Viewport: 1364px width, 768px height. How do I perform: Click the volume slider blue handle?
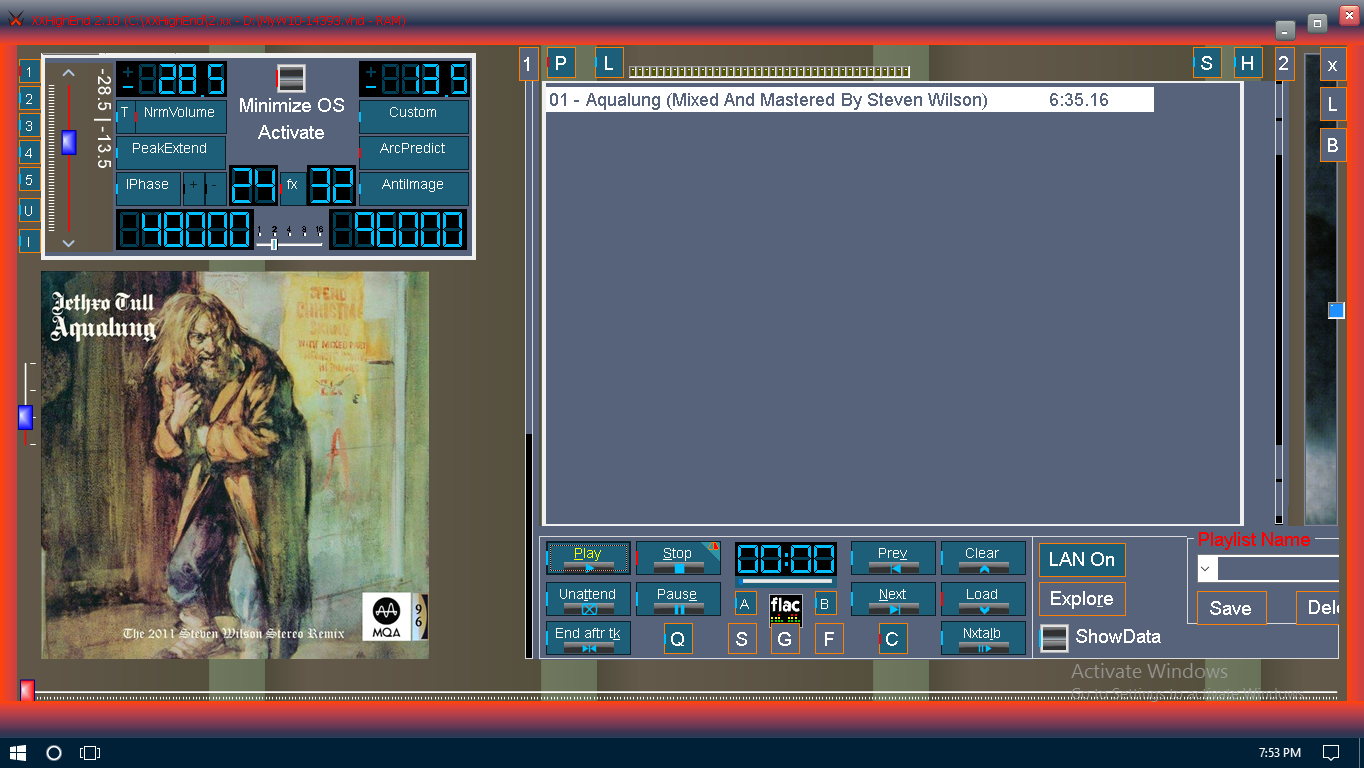click(68, 142)
